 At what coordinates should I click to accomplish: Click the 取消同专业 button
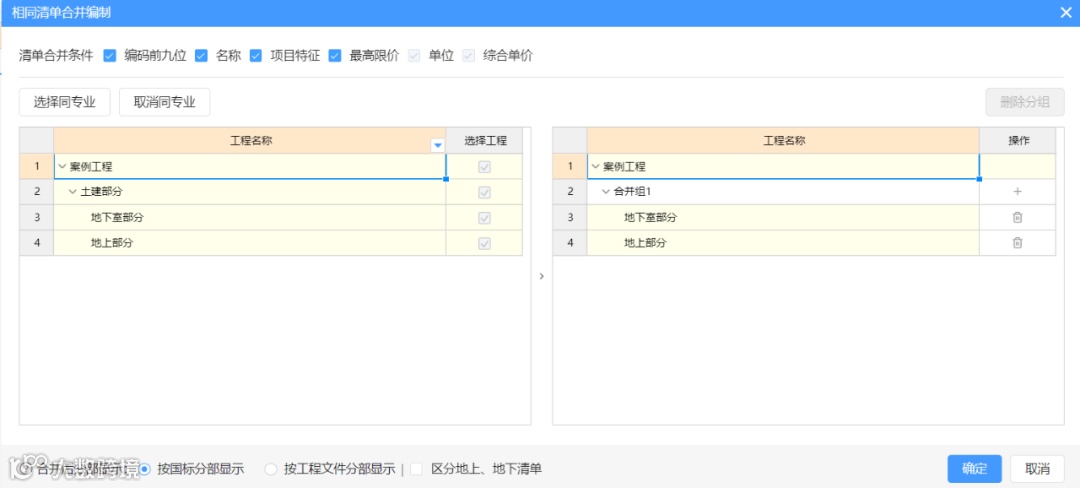(x=164, y=102)
